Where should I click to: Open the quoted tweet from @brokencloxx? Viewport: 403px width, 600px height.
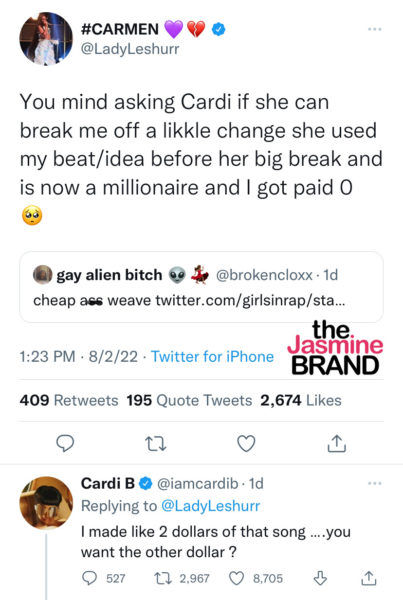pyautogui.click(x=201, y=287)
